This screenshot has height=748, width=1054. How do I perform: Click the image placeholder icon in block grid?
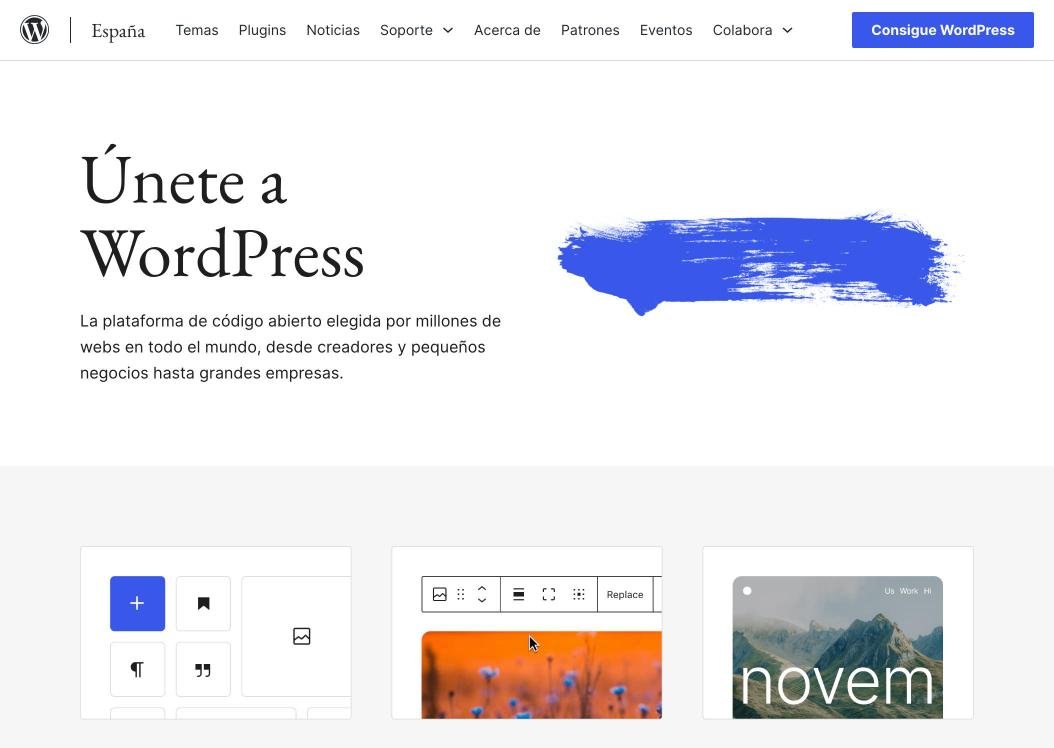coord(302,636)
